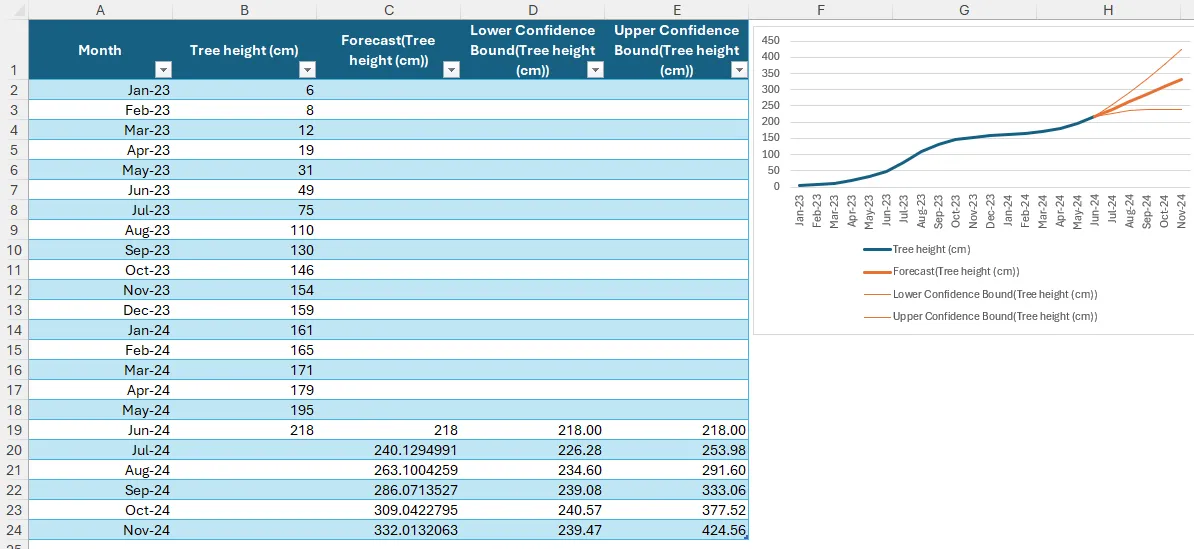Select row 24 header
The height and width of the screenshot is (549, 1194).
(14, 529)
